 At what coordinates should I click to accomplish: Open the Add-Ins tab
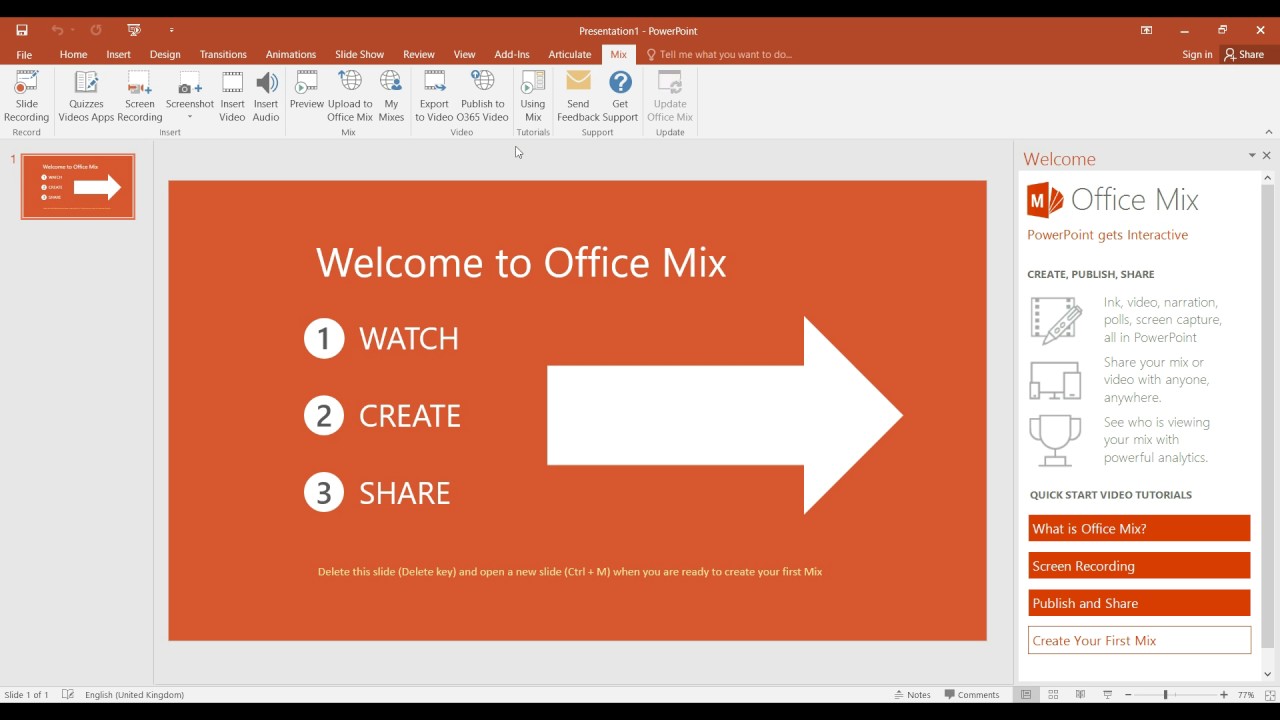point(512,55)
